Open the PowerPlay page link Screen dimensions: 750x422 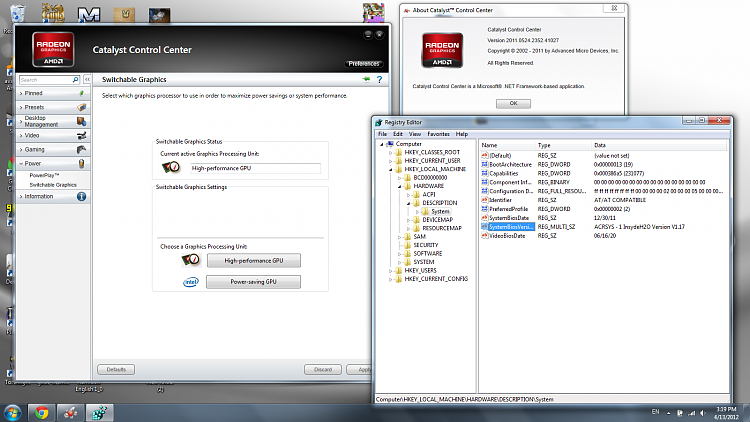(x=44, y=175)
